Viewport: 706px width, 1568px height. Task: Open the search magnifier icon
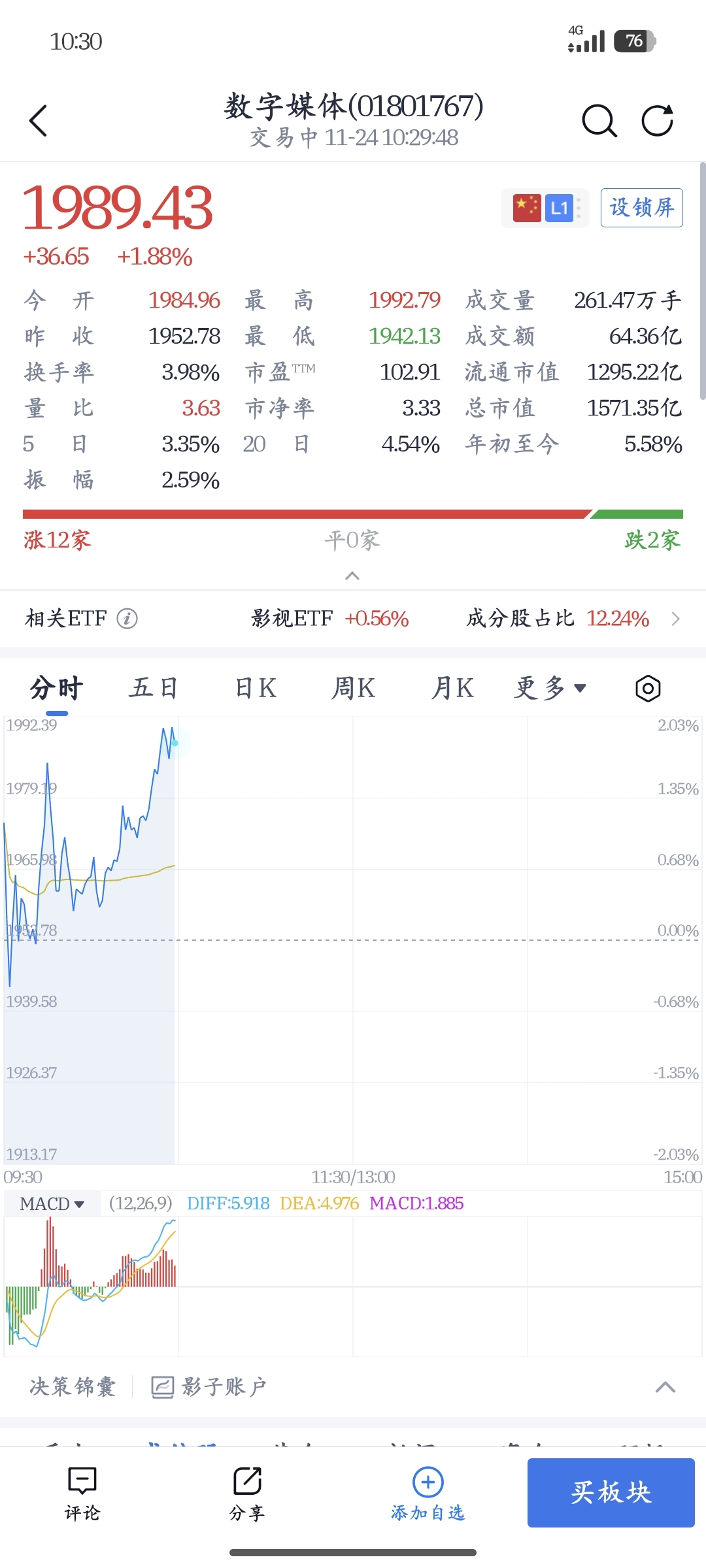coord(599,121)
